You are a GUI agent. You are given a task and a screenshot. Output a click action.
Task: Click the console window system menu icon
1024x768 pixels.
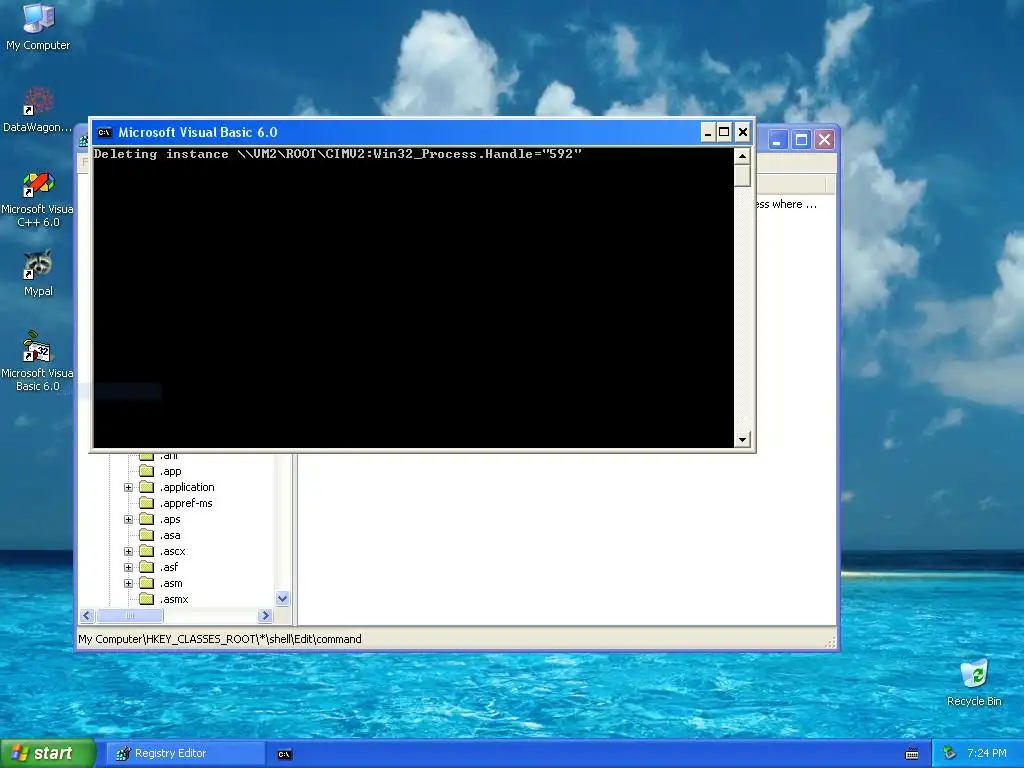104,133
